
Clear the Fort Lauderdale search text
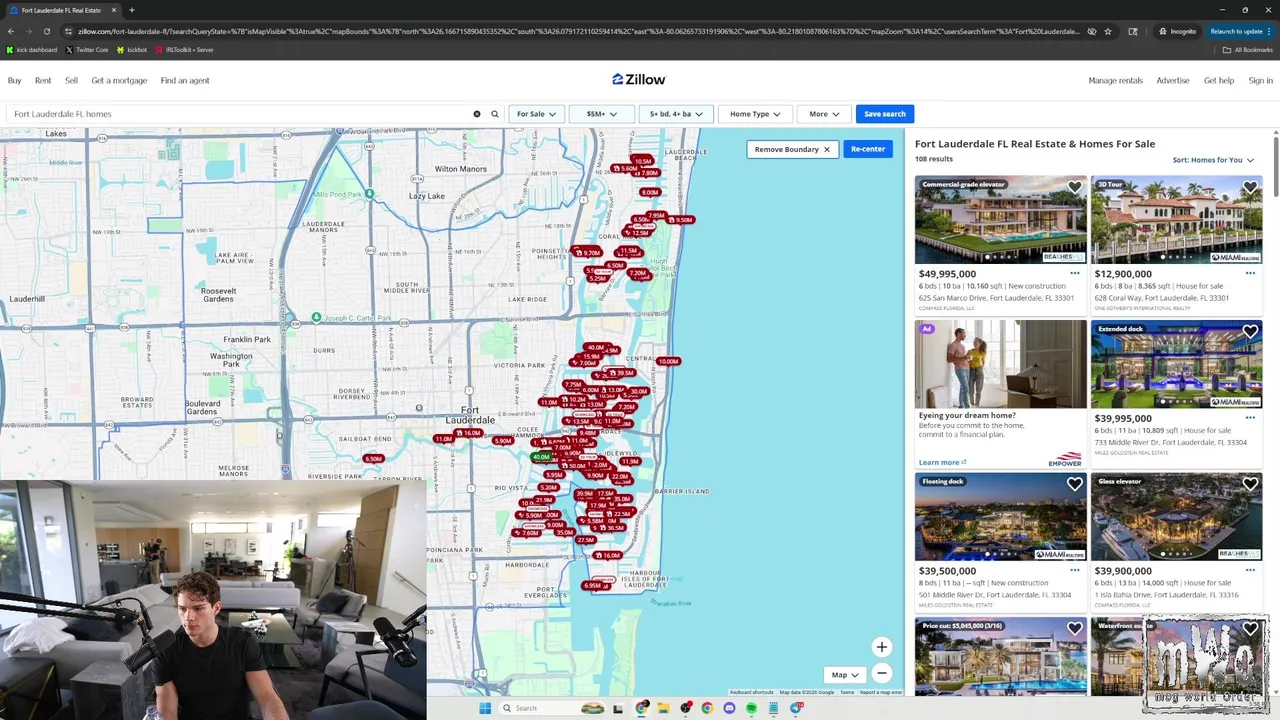pos(477,114)
